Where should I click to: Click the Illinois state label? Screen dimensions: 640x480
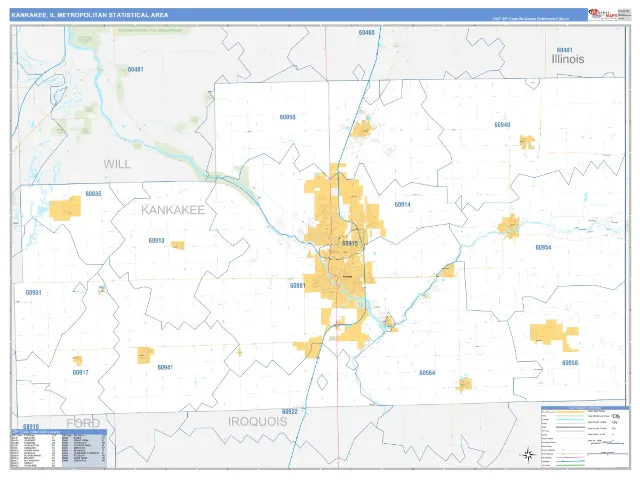point(568,59)
